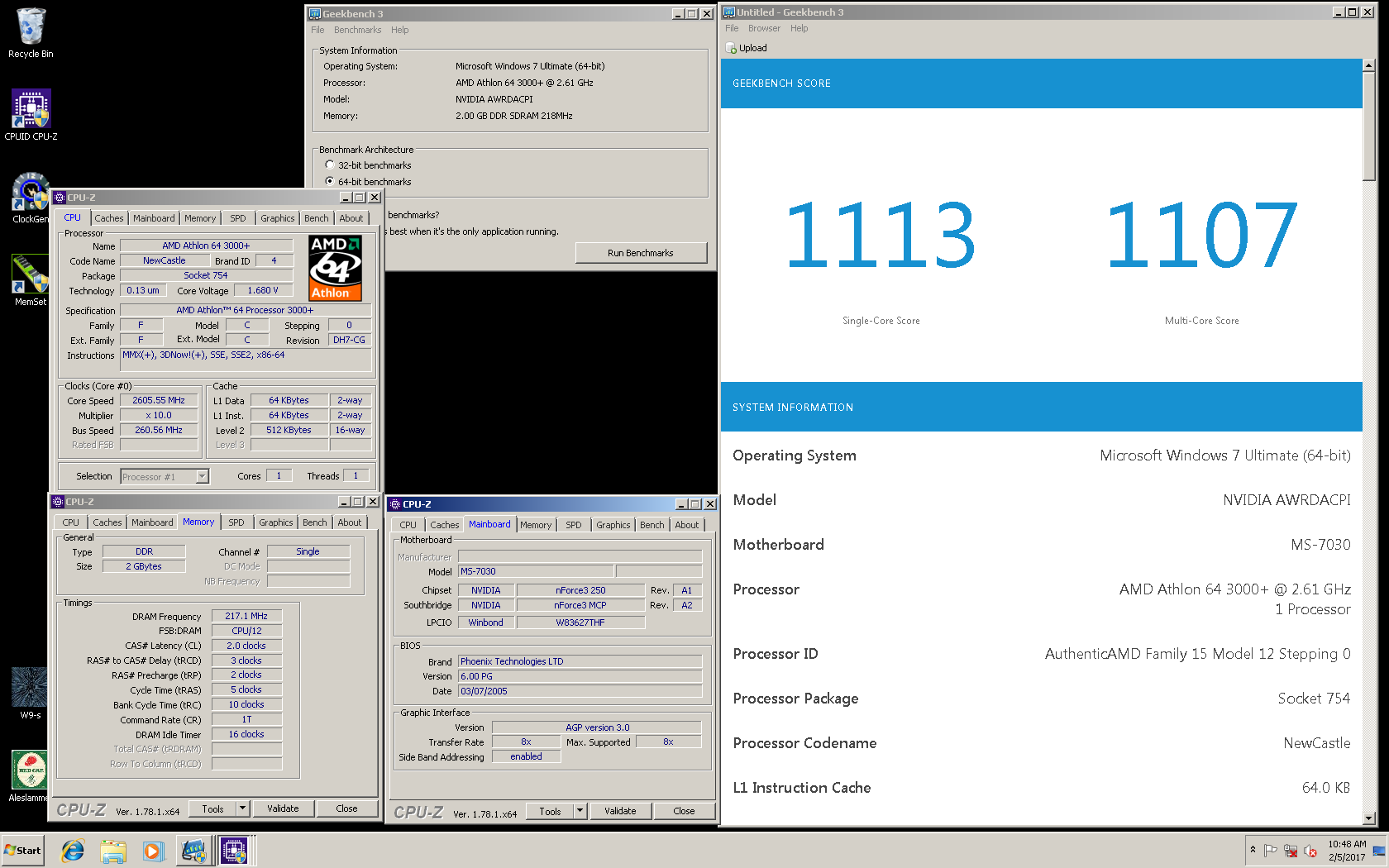
Task: Click Bus Speed value 260.56 MHz
Action: 159,430
